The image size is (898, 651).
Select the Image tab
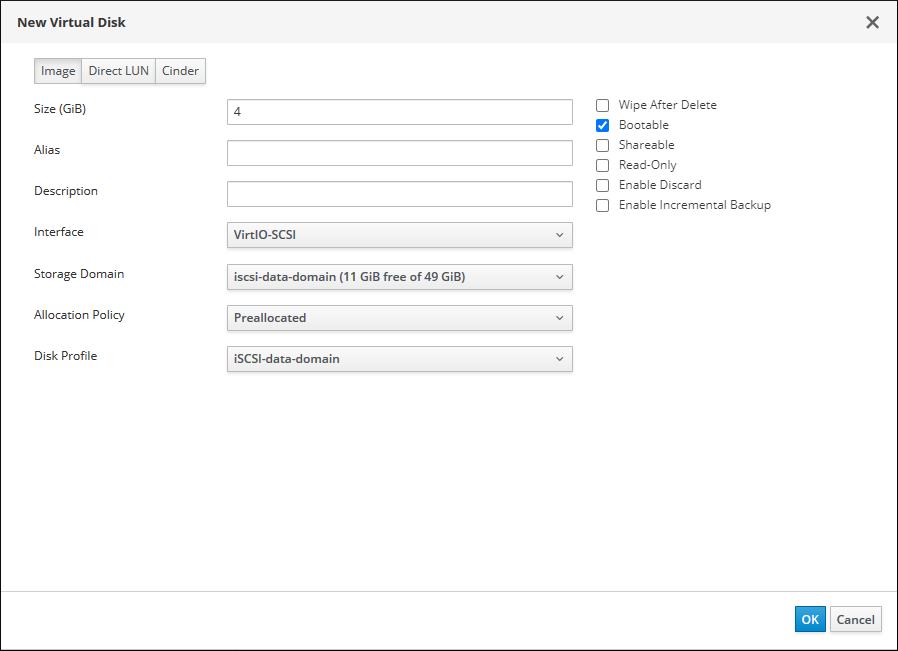(58, 71)
